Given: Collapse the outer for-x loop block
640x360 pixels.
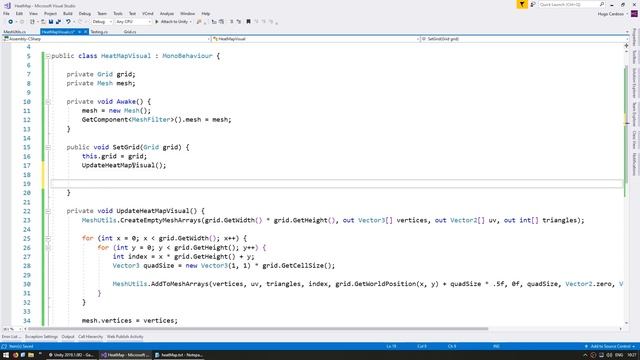Looking at the screenshot, I should pos(48,238).
